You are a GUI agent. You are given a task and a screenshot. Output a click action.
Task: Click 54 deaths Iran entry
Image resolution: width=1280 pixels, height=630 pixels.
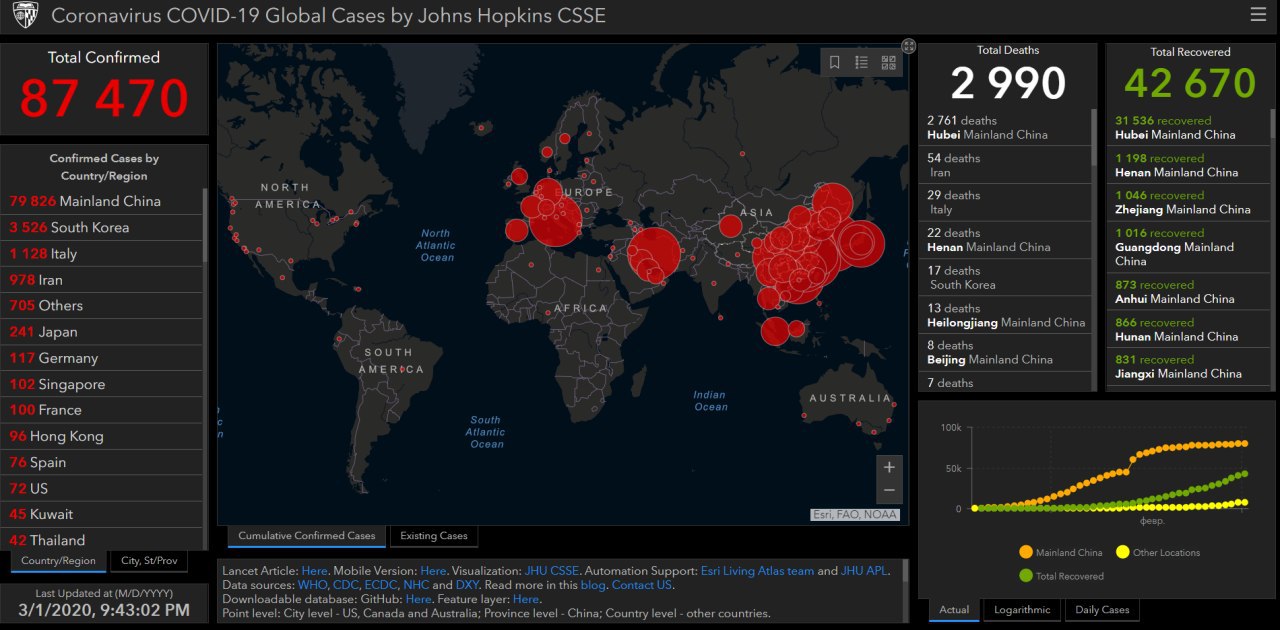pos(1005,165)
